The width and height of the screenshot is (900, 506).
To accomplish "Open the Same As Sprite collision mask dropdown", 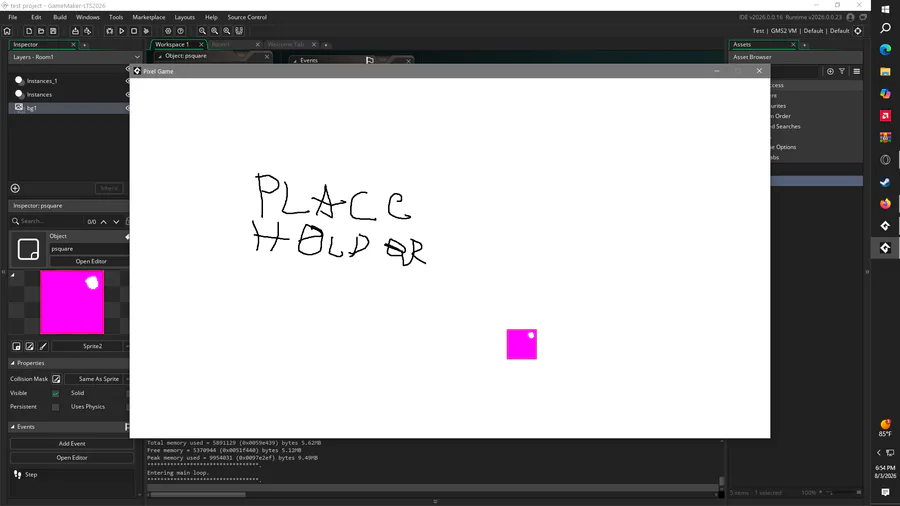I will point(97,379).
